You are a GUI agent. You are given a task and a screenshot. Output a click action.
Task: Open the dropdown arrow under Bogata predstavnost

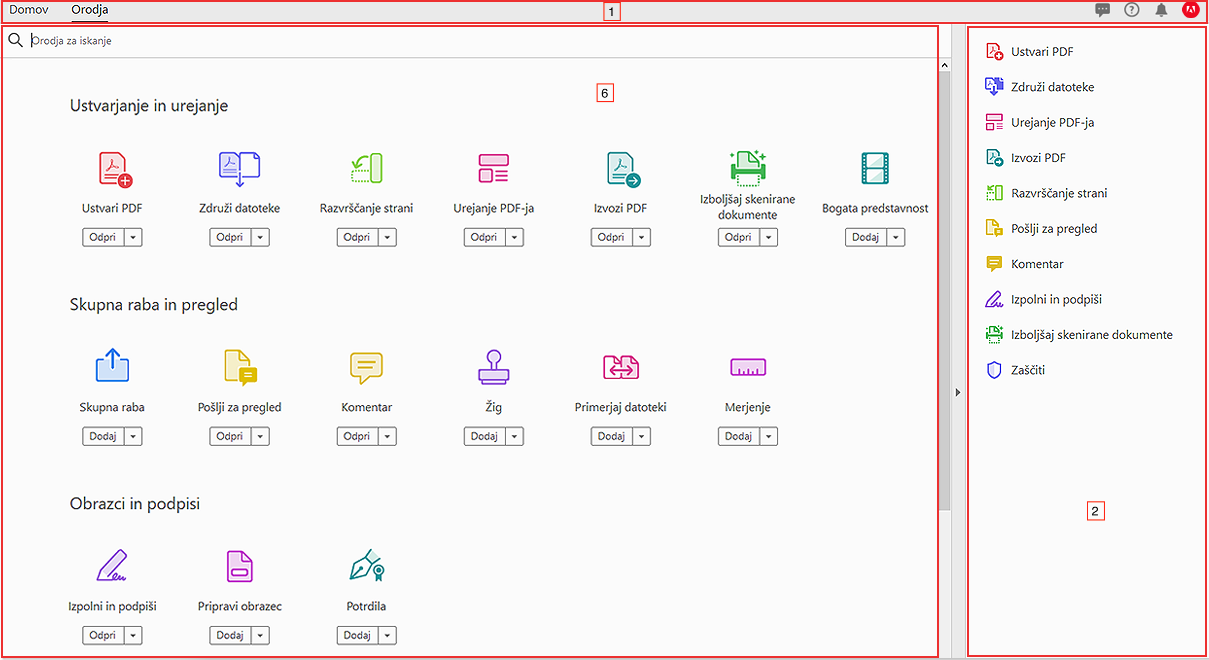[x=895, y=238]
